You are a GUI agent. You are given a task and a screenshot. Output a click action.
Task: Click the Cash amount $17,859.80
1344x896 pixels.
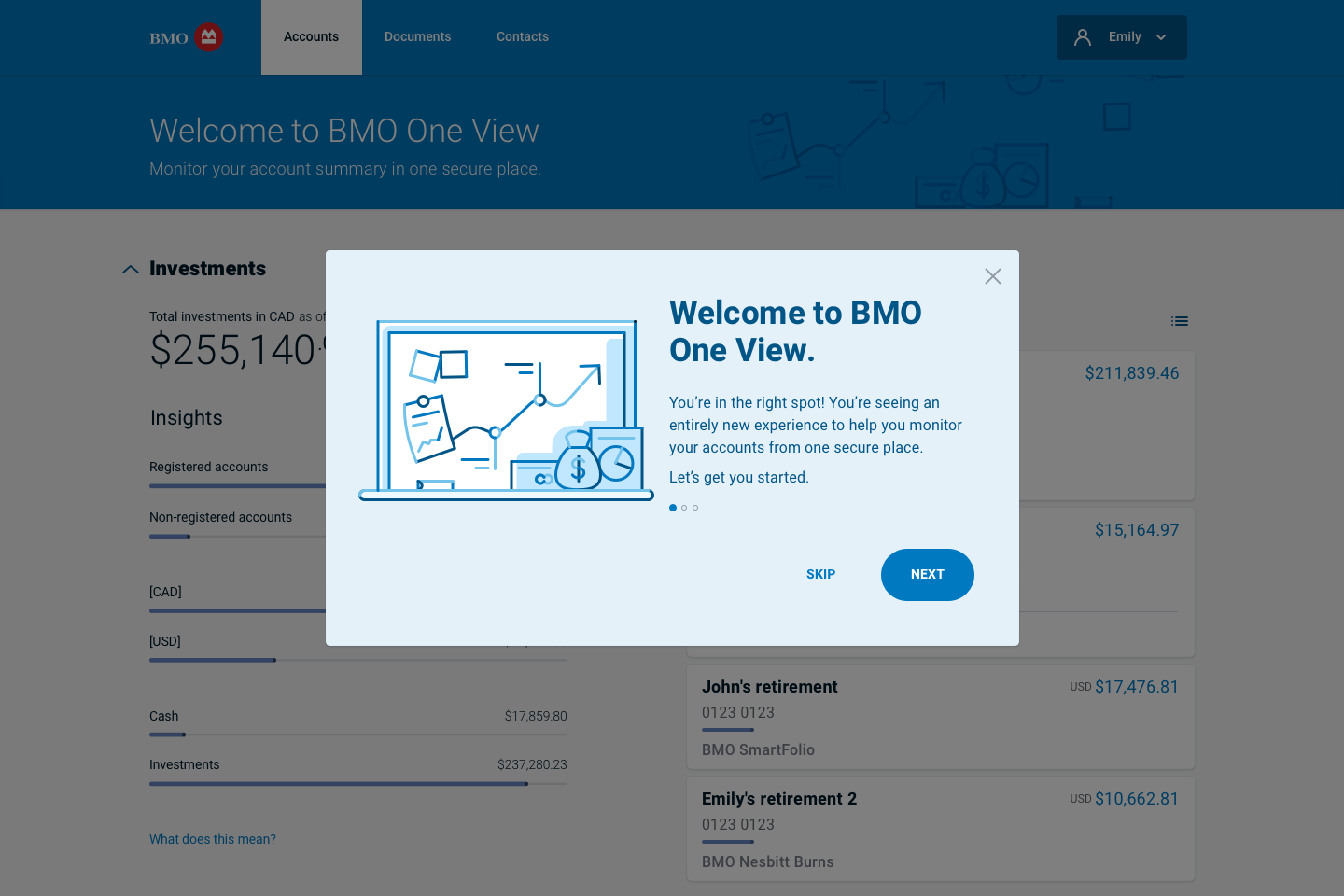click(x=536, y=716)
